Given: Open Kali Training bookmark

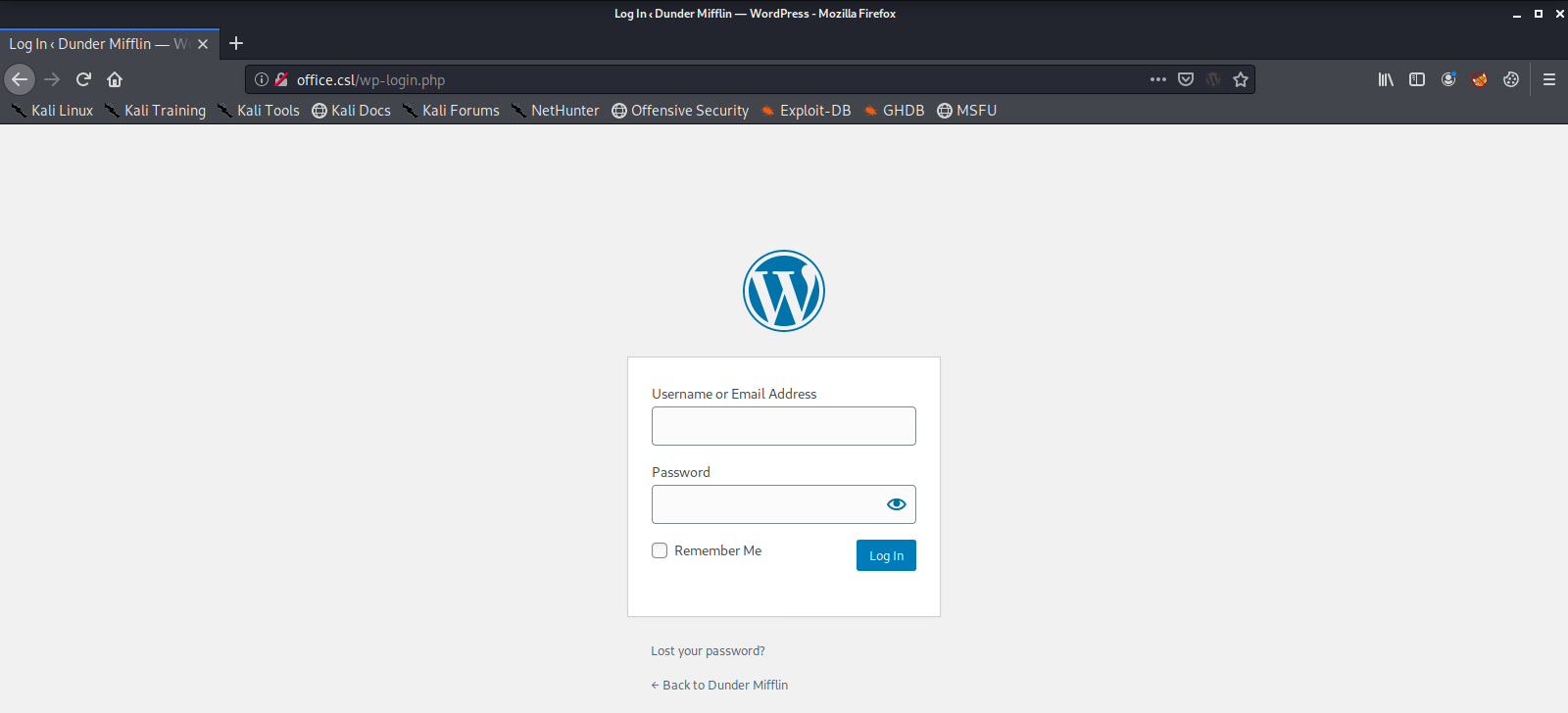Looking at the screenshot, I should pyautogui.click(x=156, y=111).
